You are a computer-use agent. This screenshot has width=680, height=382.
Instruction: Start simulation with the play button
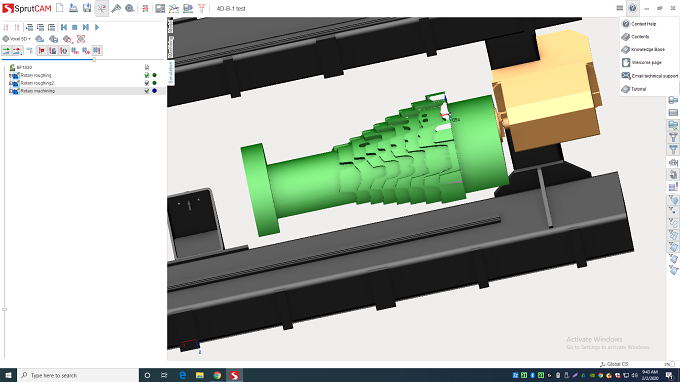click(97, 27)
